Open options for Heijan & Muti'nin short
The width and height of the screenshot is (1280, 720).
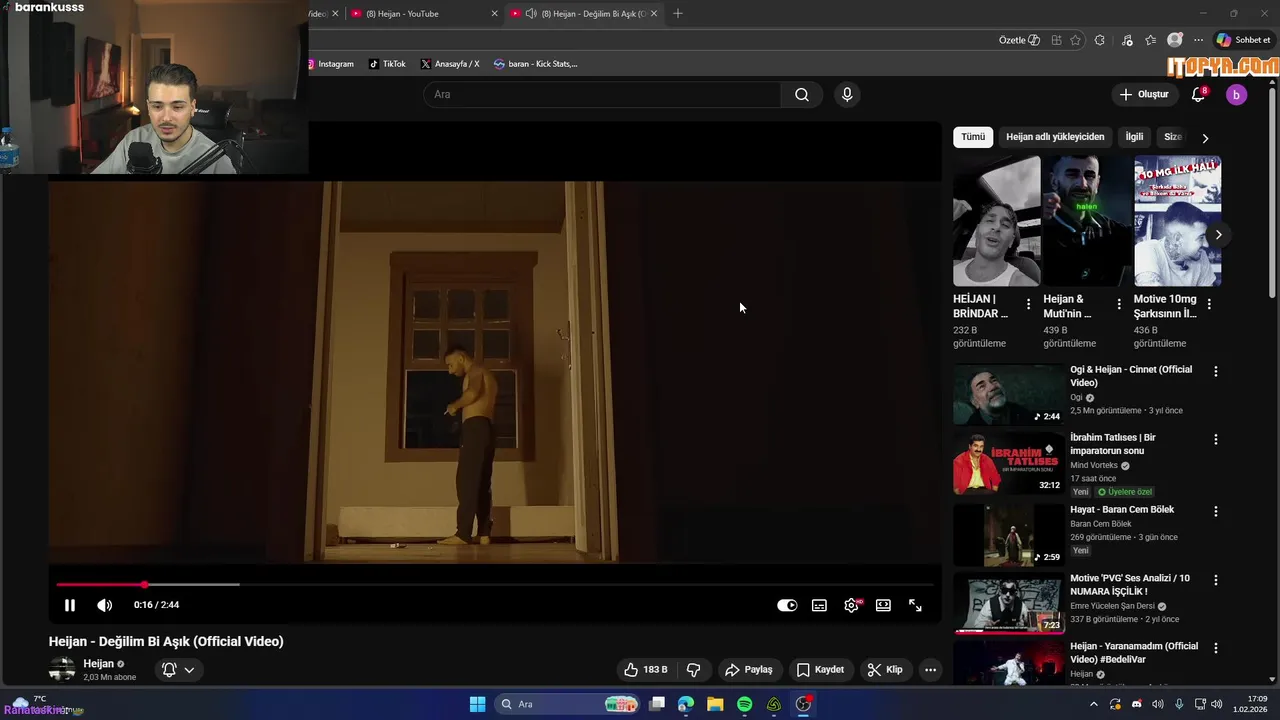click(x=1119, y=304)
